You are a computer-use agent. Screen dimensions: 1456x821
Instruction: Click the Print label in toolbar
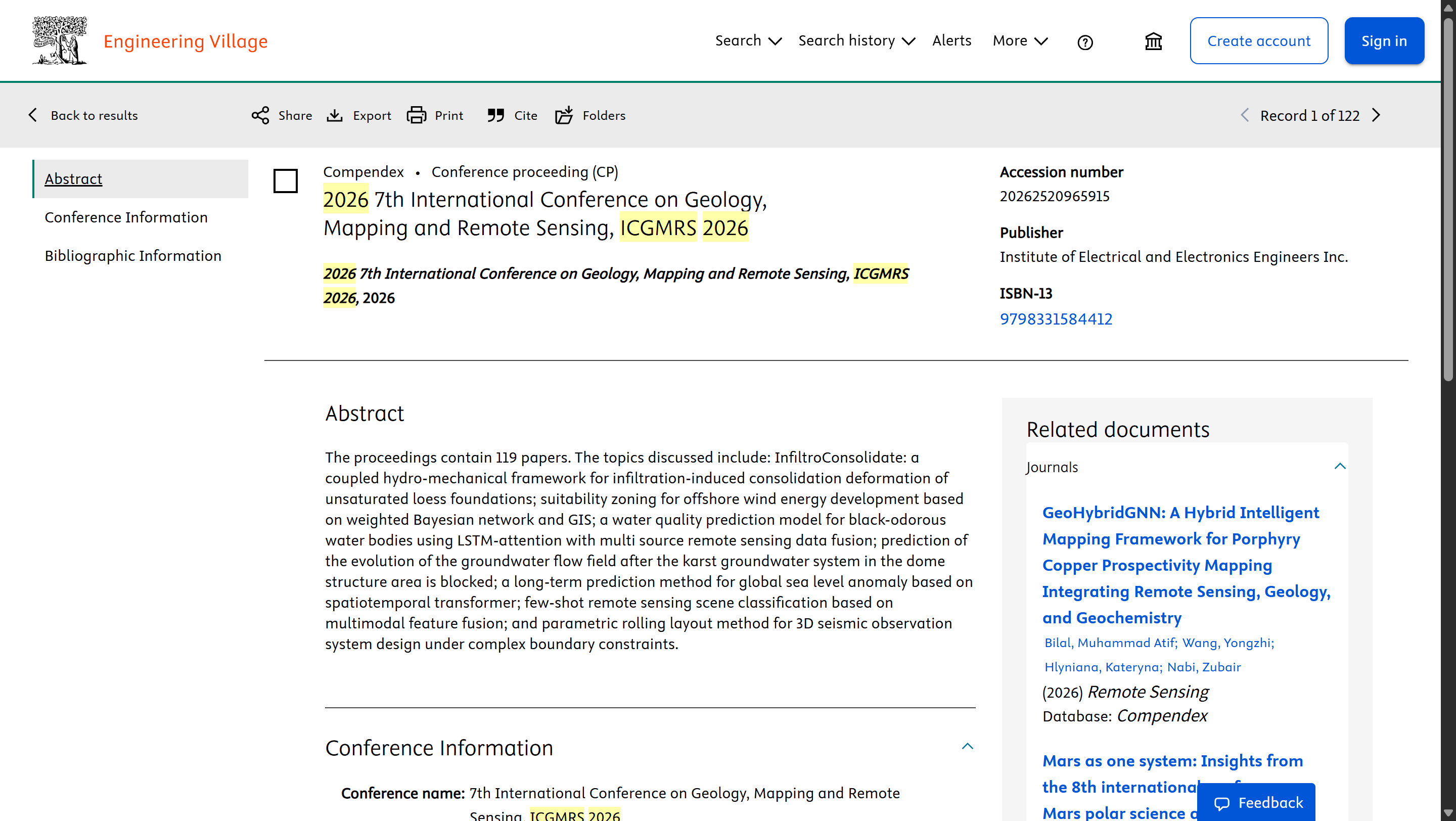pyautogui.click(x=449, y=115)
